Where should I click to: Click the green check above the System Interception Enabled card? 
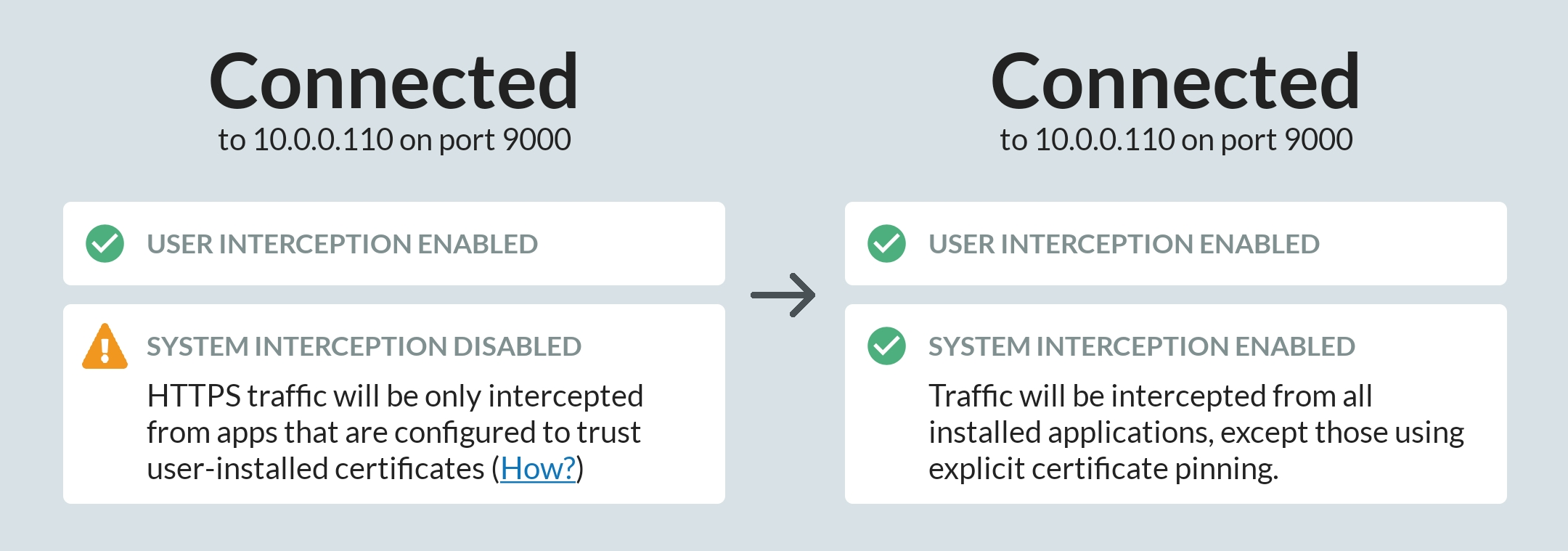click(x=886, y=243)
